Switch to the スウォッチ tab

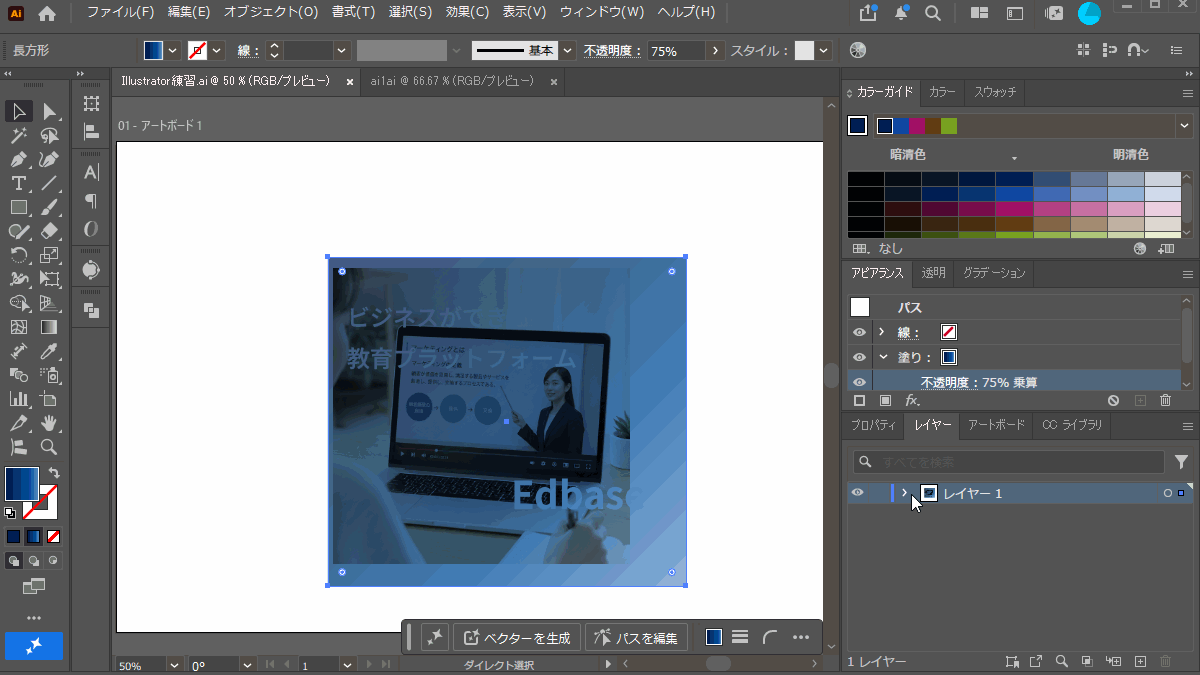click(x=995, y=92)
